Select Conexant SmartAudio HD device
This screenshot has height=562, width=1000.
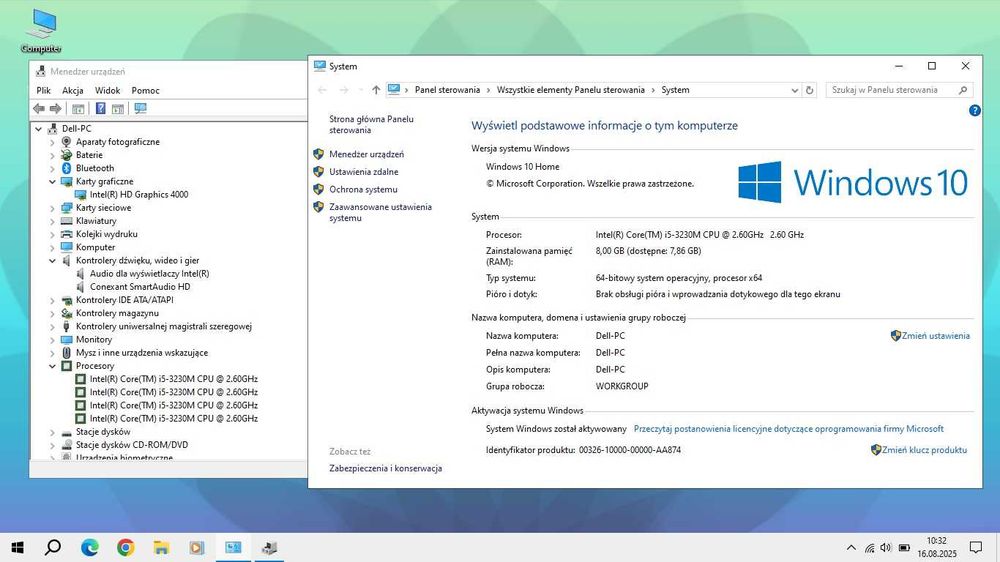tap(140, 287)
